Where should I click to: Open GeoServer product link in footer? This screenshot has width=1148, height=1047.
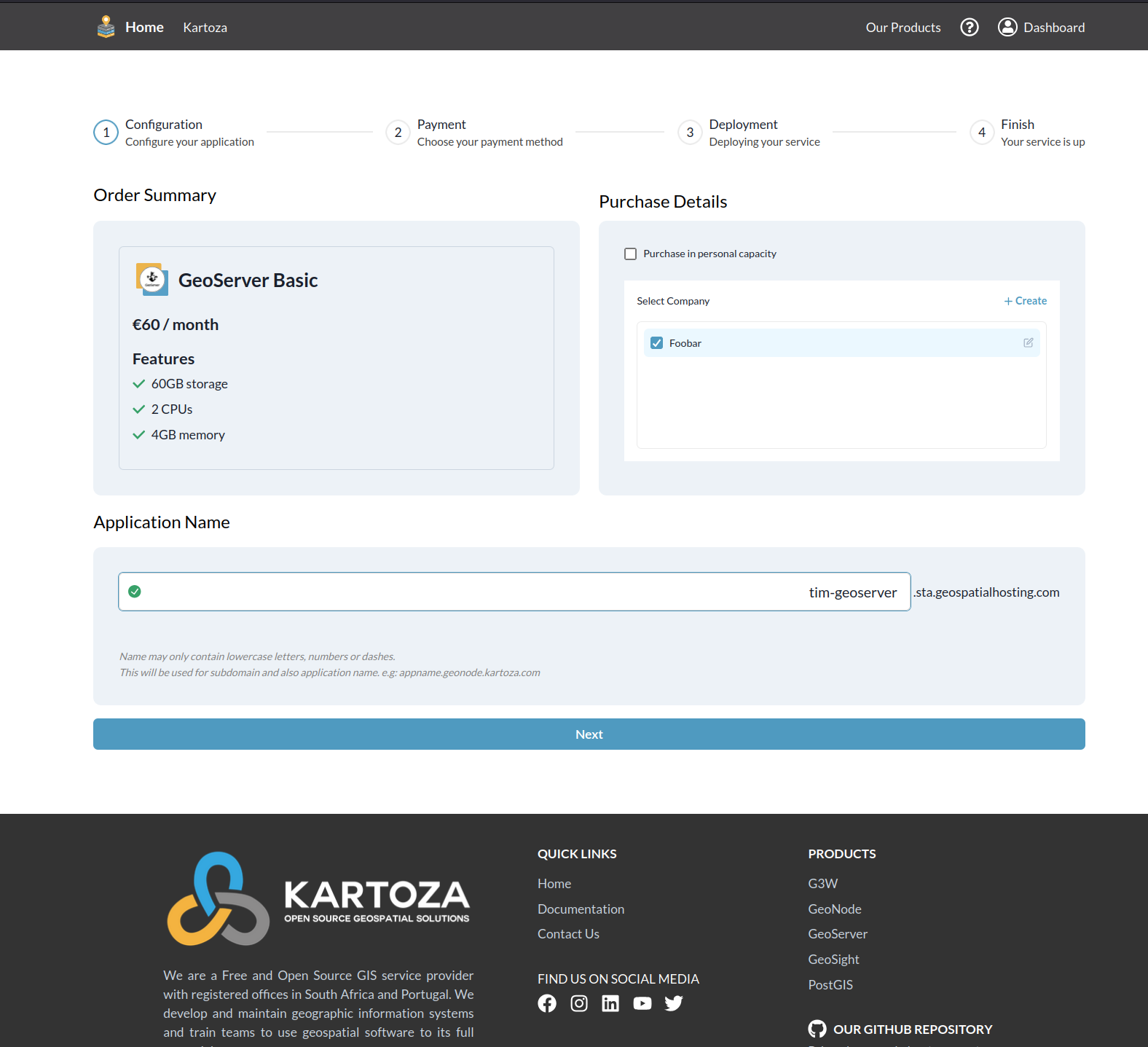pyautogui.click(x=838, y=934)
